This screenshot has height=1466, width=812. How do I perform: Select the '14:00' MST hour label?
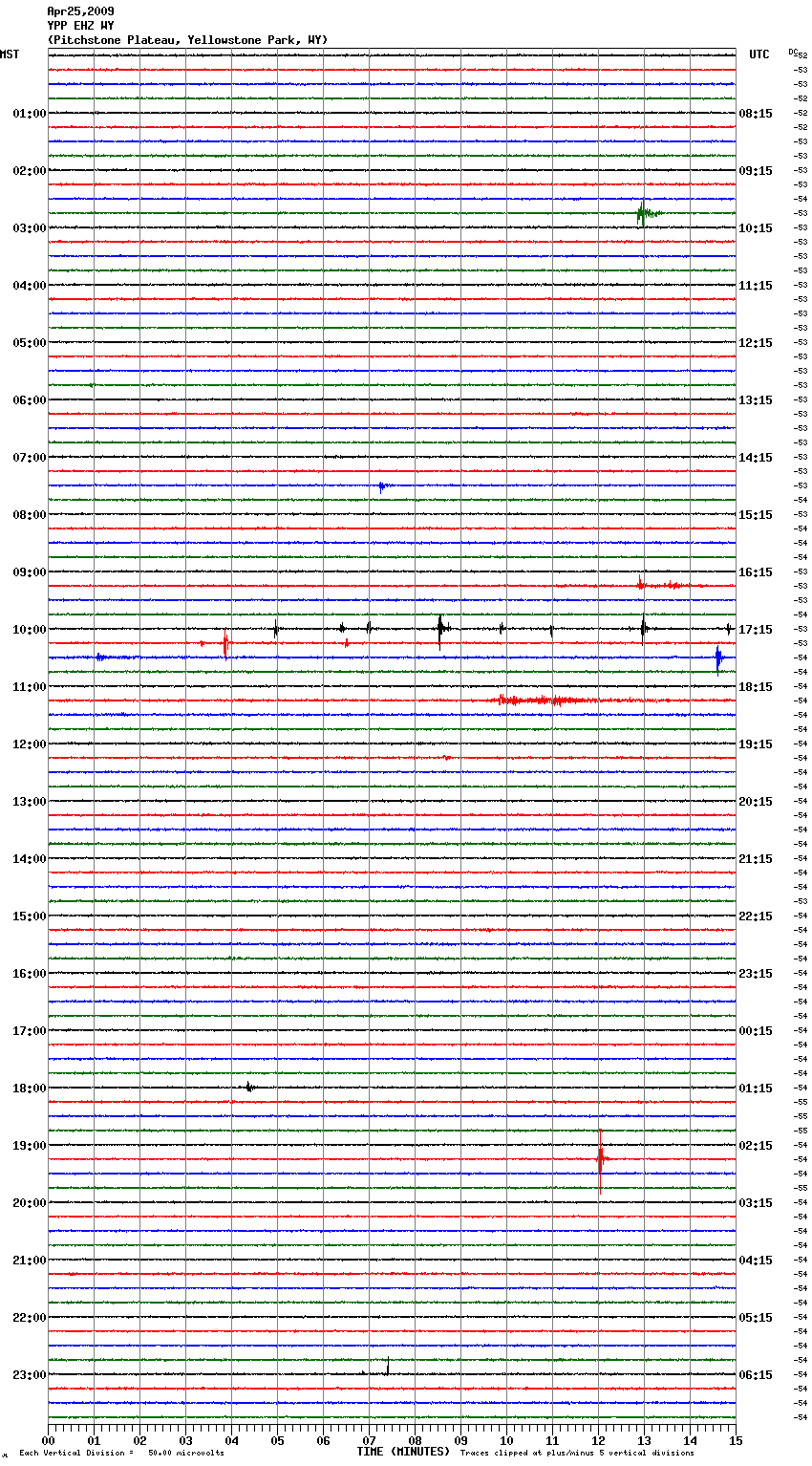[29, 859]
